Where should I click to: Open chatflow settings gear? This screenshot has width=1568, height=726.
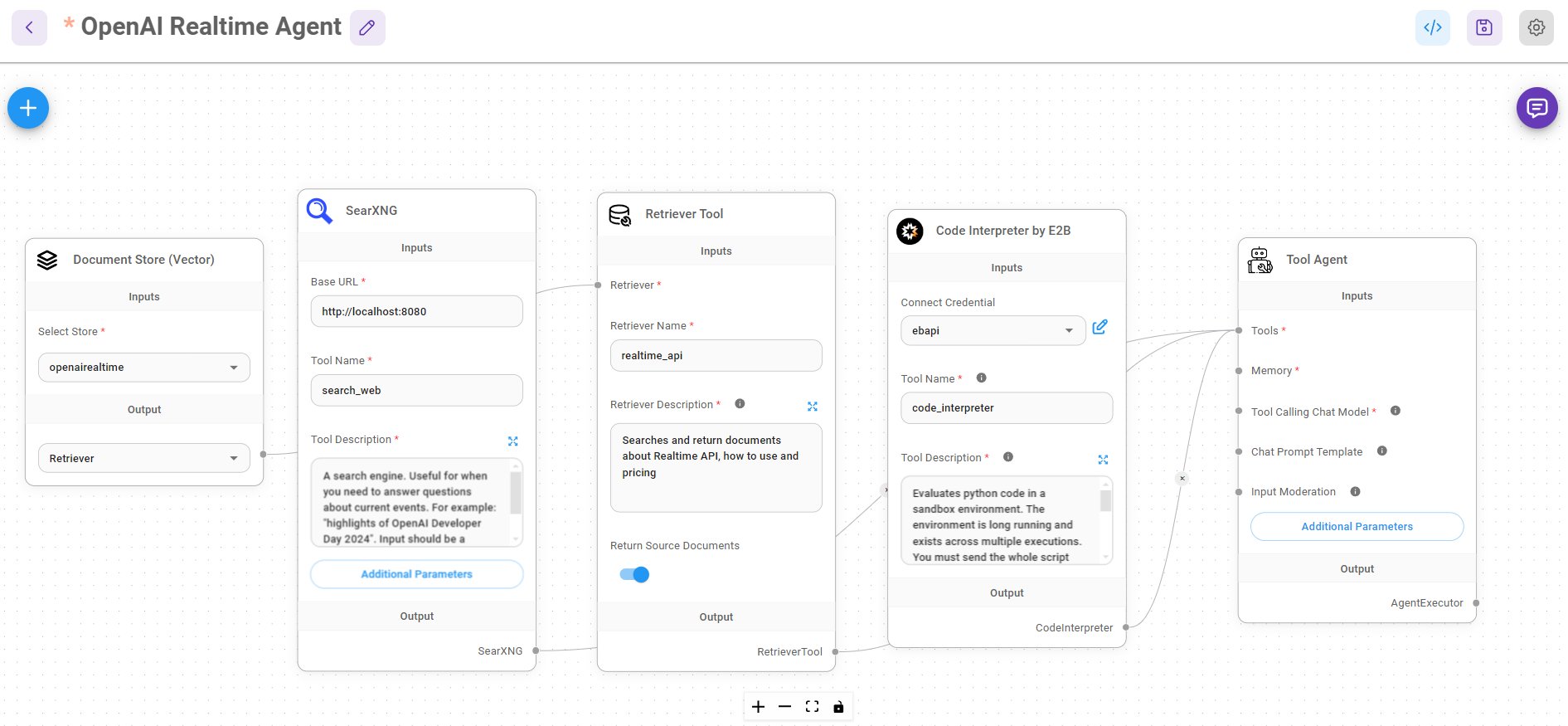pos(1536,27)
